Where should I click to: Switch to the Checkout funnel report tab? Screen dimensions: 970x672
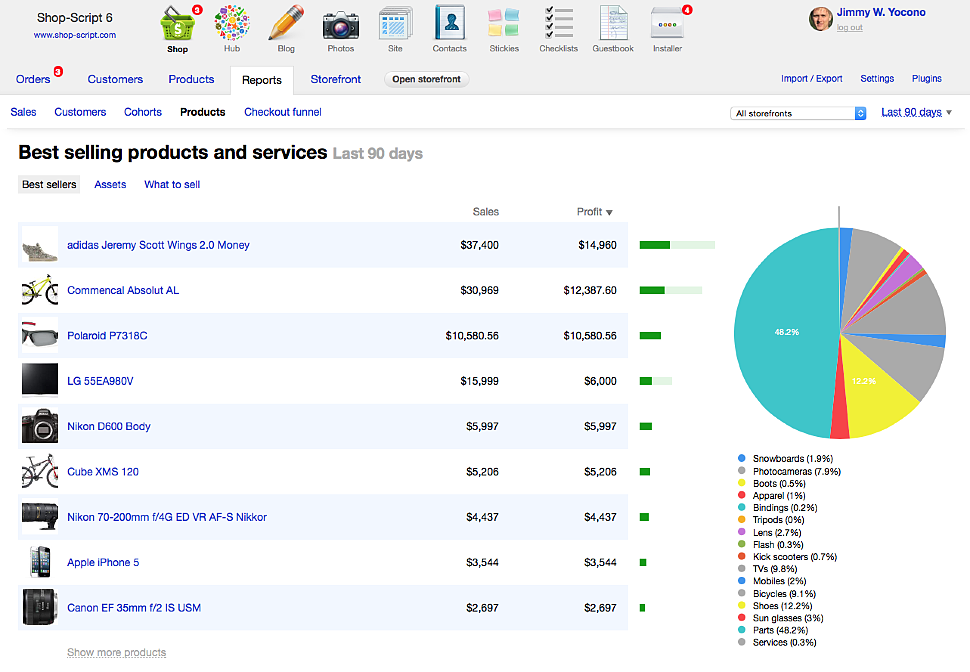282,112
